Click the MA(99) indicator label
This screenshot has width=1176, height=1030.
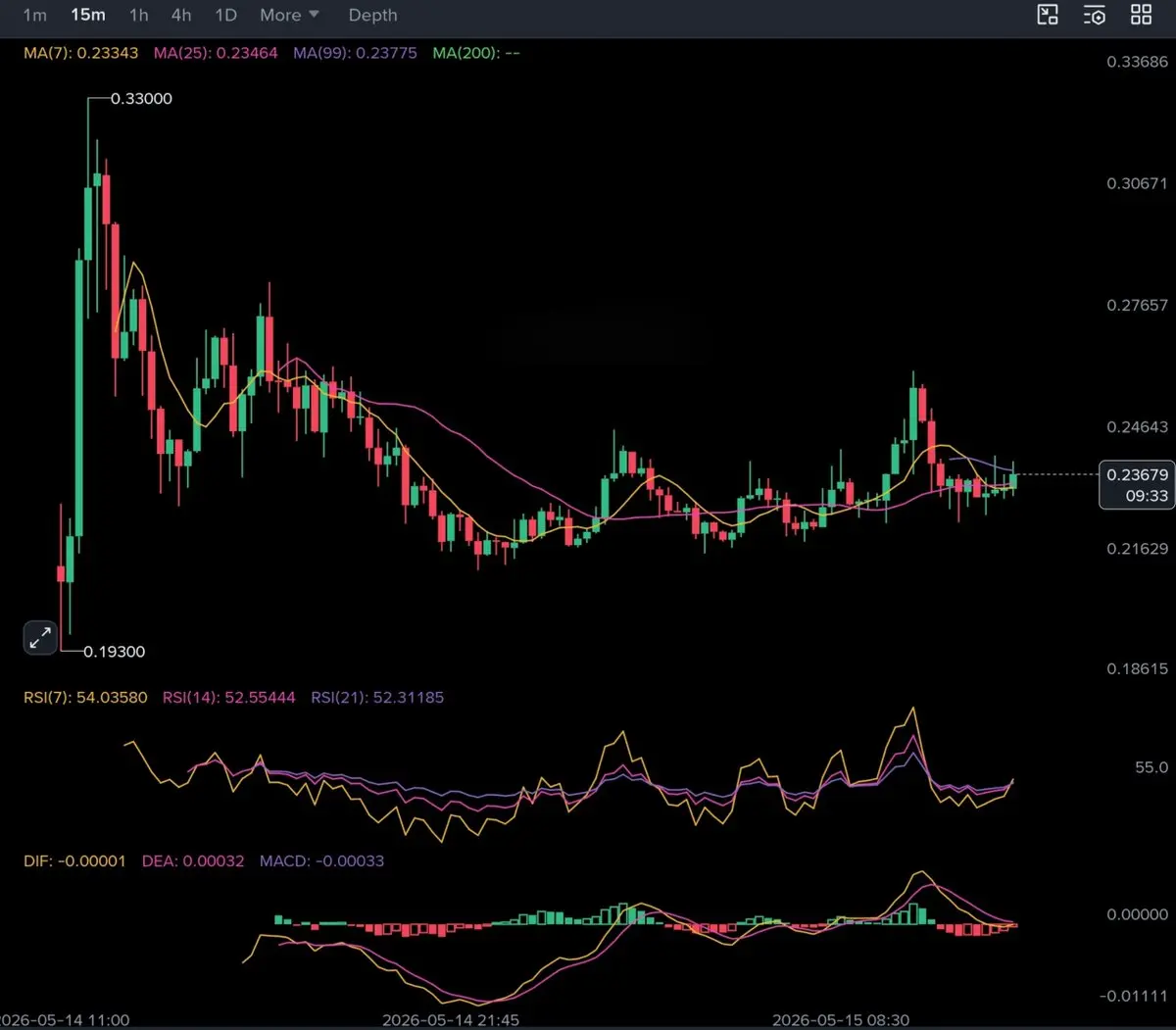click(355, 53)
